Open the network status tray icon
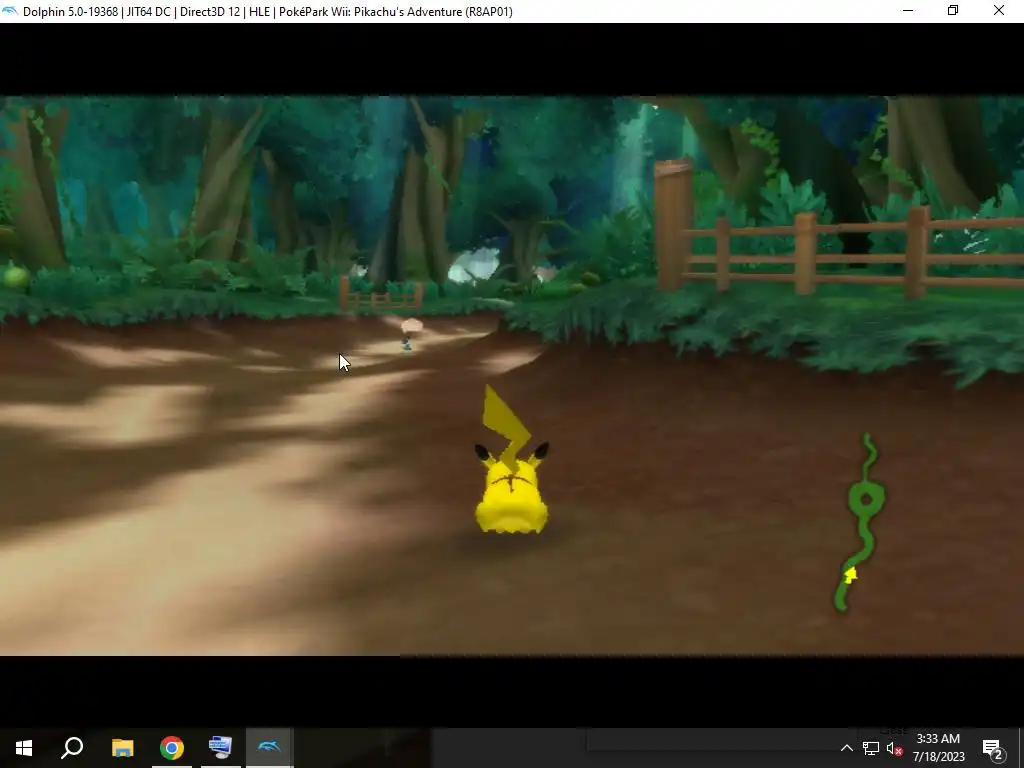Viewport: 1024px width, 768px height. coord(871,748)
